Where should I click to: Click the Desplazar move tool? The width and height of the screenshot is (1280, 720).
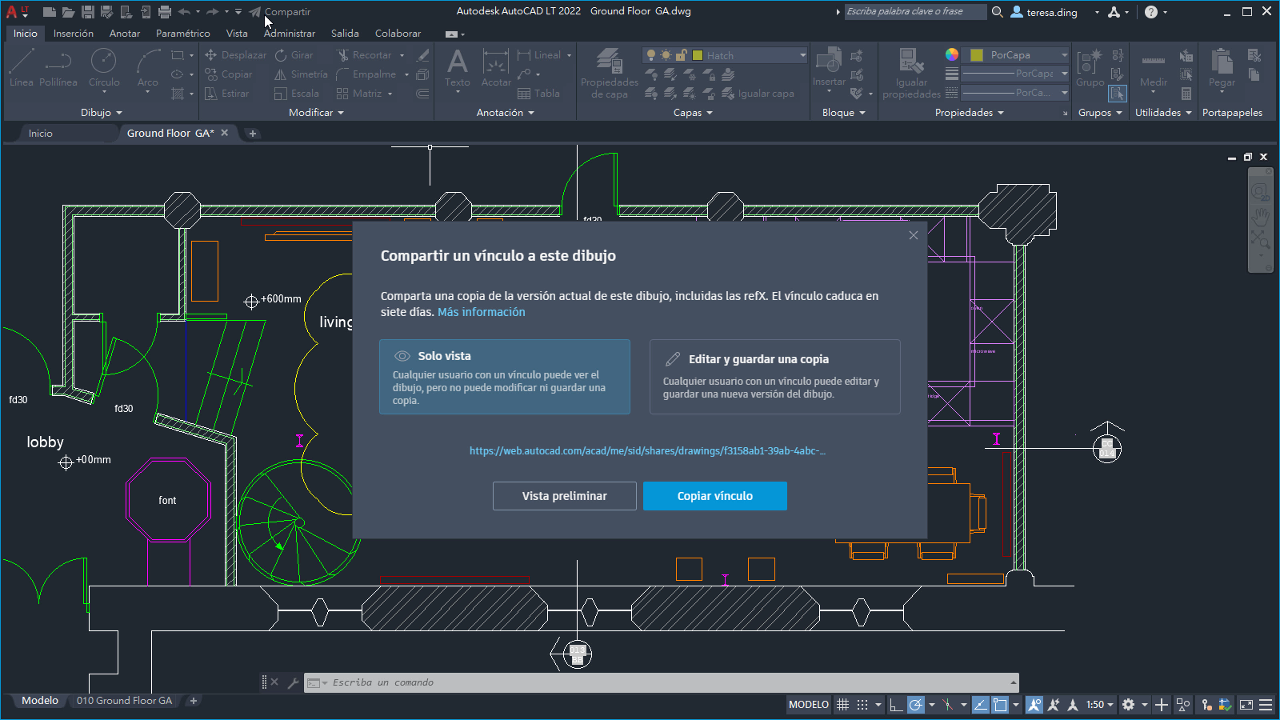tap(235, 56)
